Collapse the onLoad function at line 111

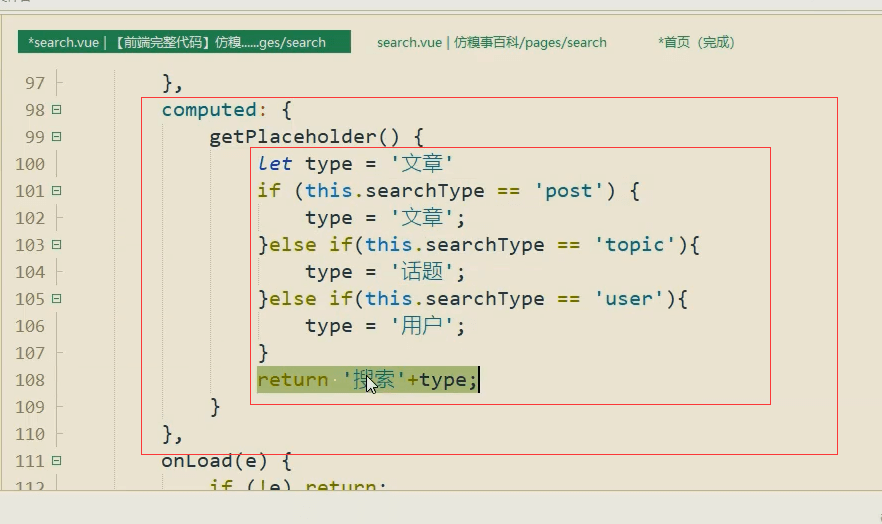pyautogui.click(x=56, y=460)
